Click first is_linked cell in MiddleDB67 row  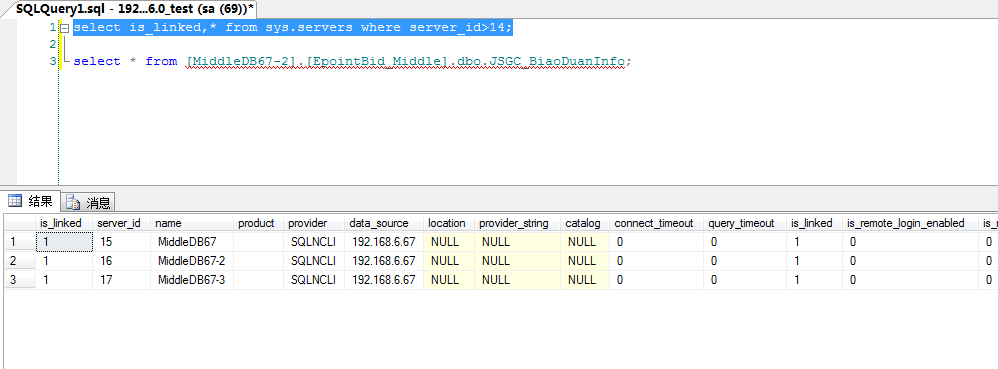(64, 242)
